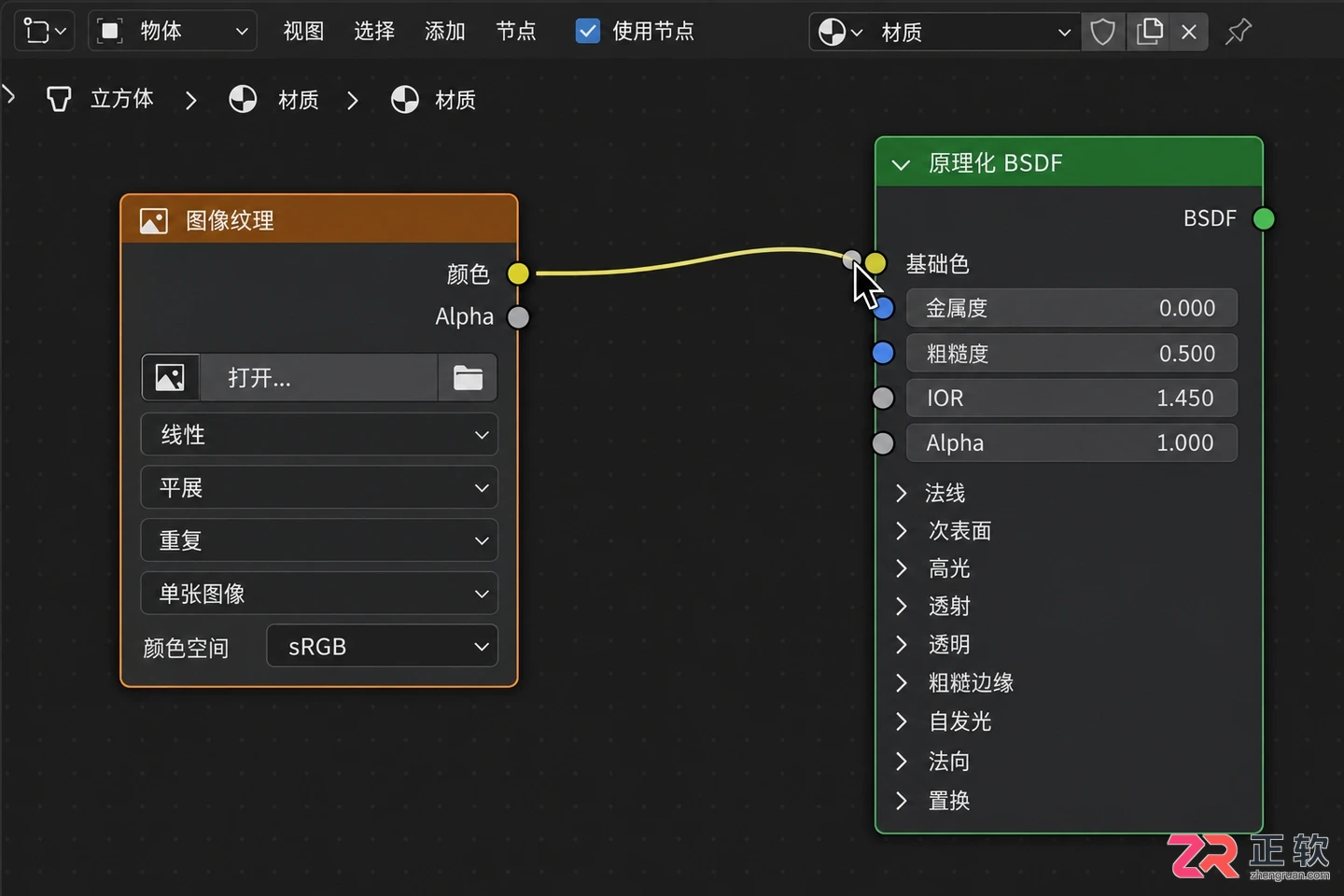Click the IOR gray input socket
The image size is (1344, 896).
pyautogui.click(x=883, y=399)
